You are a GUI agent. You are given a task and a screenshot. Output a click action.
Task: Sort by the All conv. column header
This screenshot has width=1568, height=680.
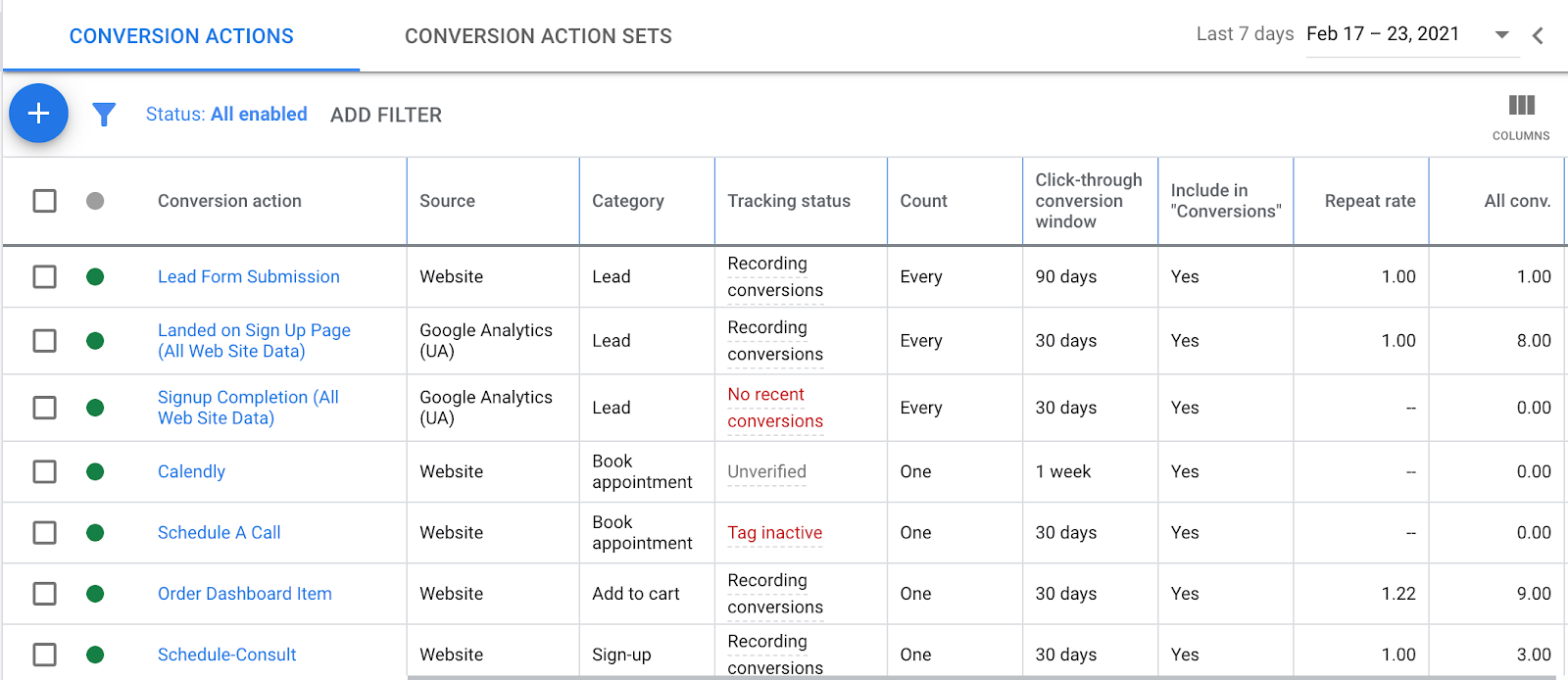click(x=1516, y=201)
